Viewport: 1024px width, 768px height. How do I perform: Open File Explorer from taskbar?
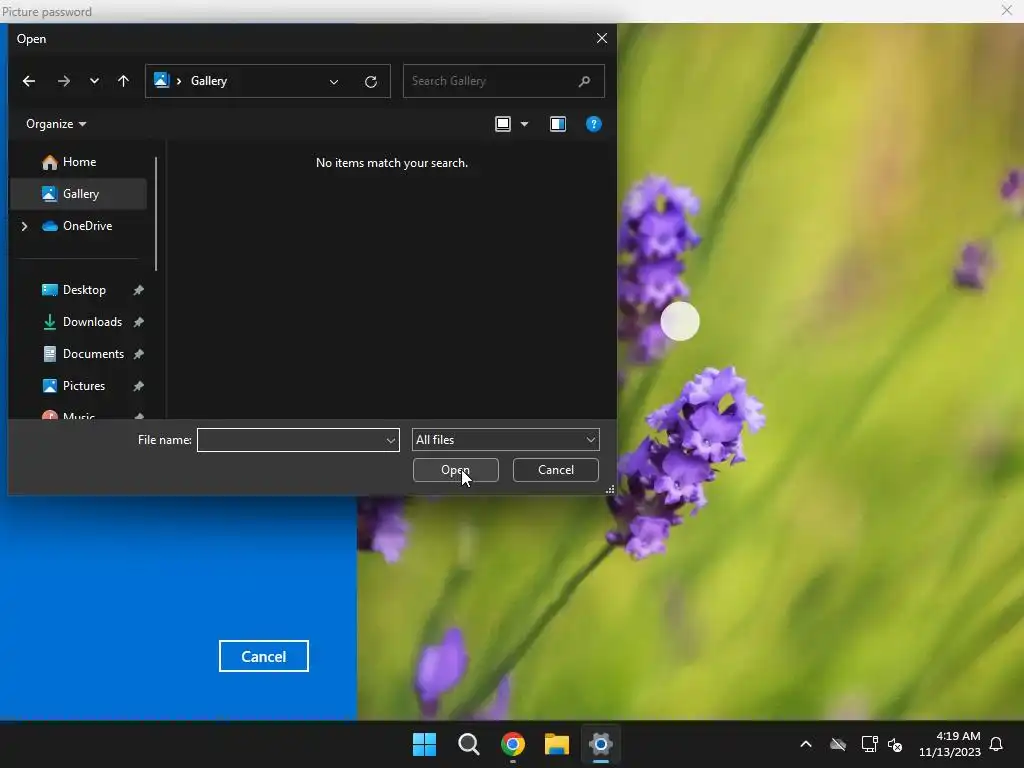(x=557, y=744)
